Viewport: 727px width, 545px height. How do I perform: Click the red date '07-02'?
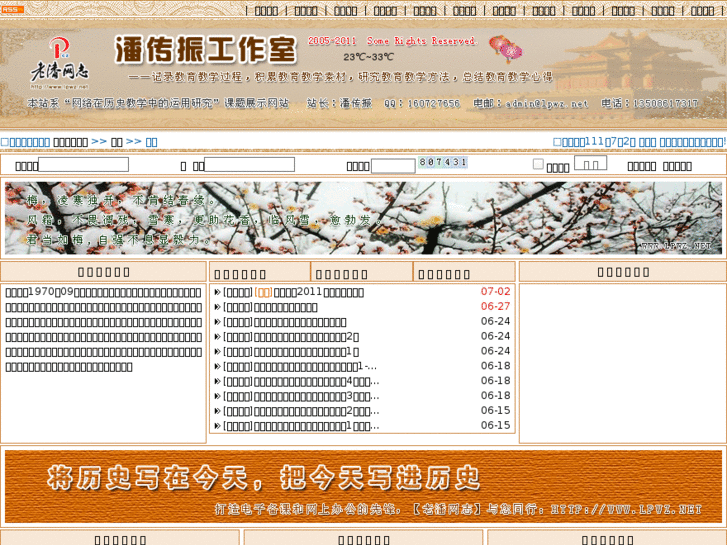(495, 291)
